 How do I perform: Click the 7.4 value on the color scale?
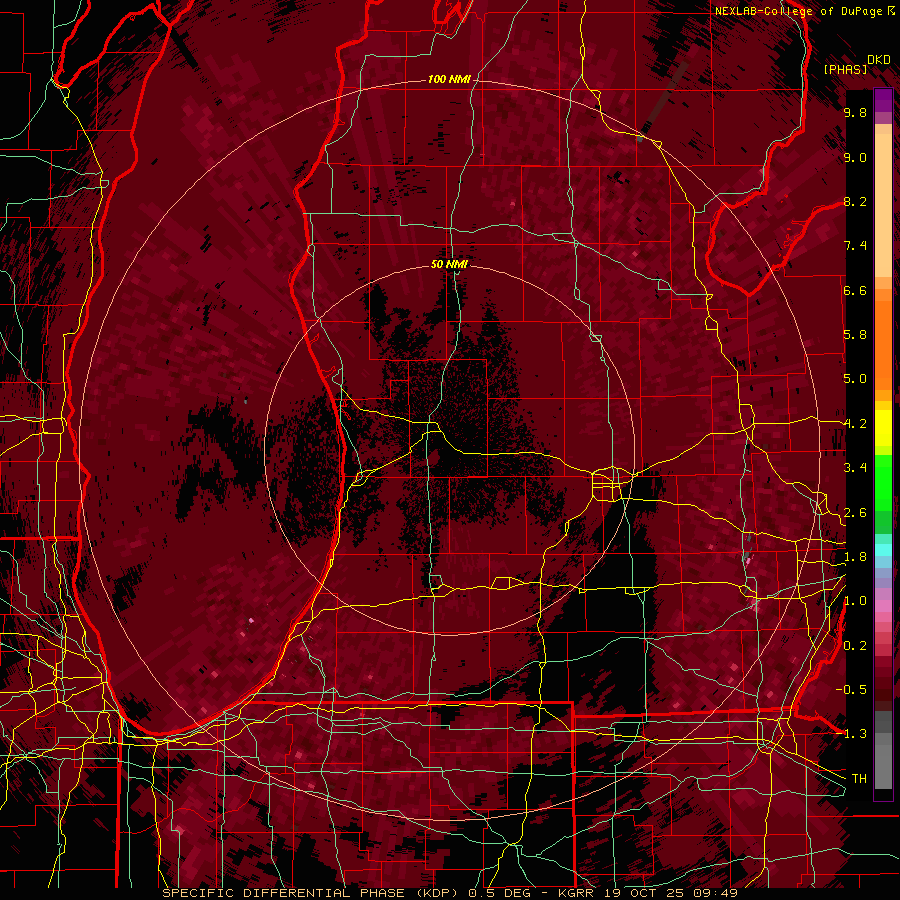tap(855, 246)
